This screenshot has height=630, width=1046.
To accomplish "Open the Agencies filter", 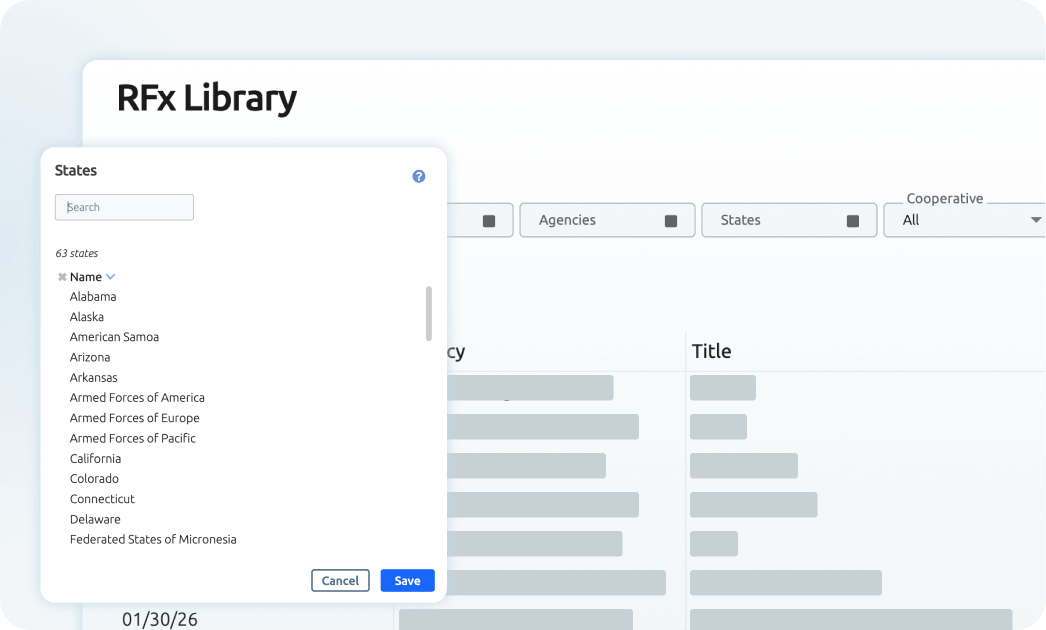I will (x=607, y=220).
